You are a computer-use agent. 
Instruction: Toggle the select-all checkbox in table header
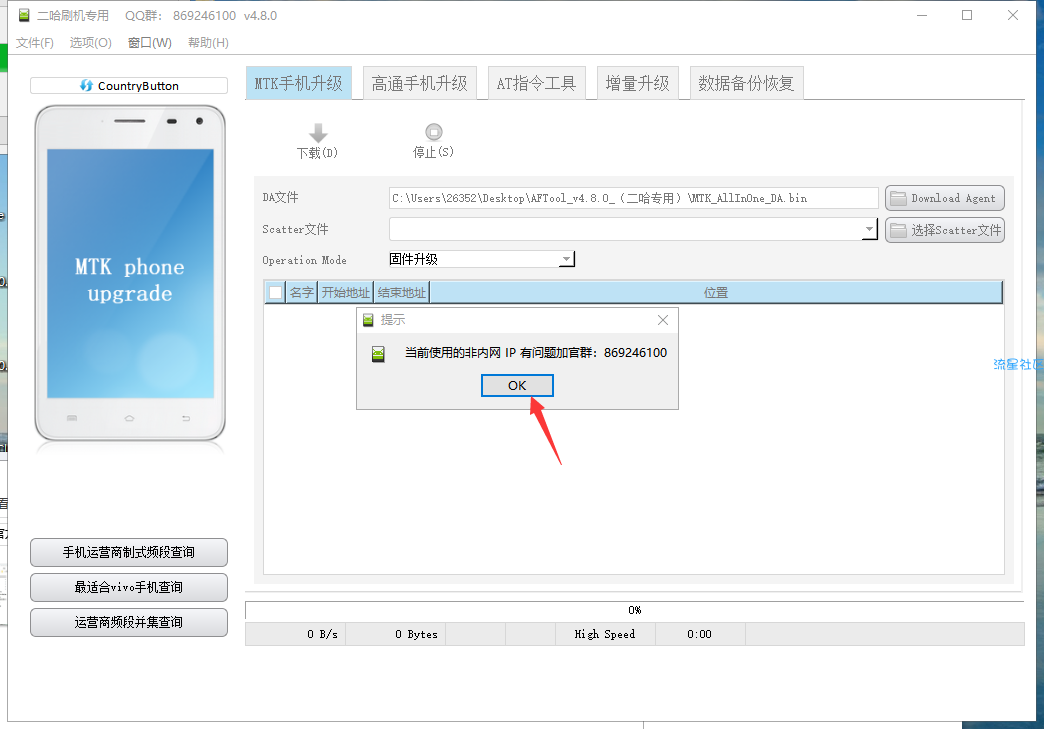point(275,292)
